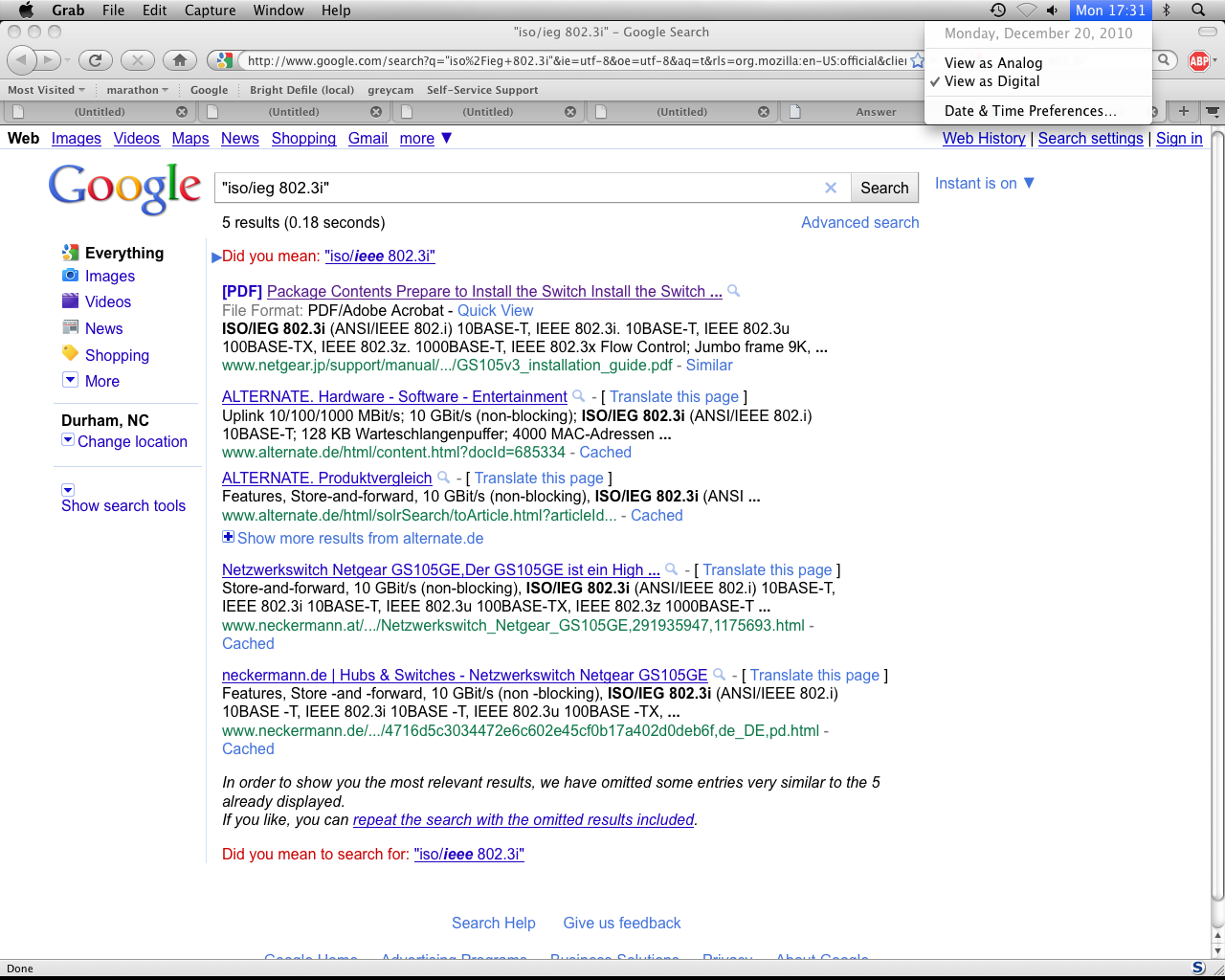The width and height of the screenshot is (1225, 980).
Task: Click the volume speaker icon
Action: [x=1052, y=10]
